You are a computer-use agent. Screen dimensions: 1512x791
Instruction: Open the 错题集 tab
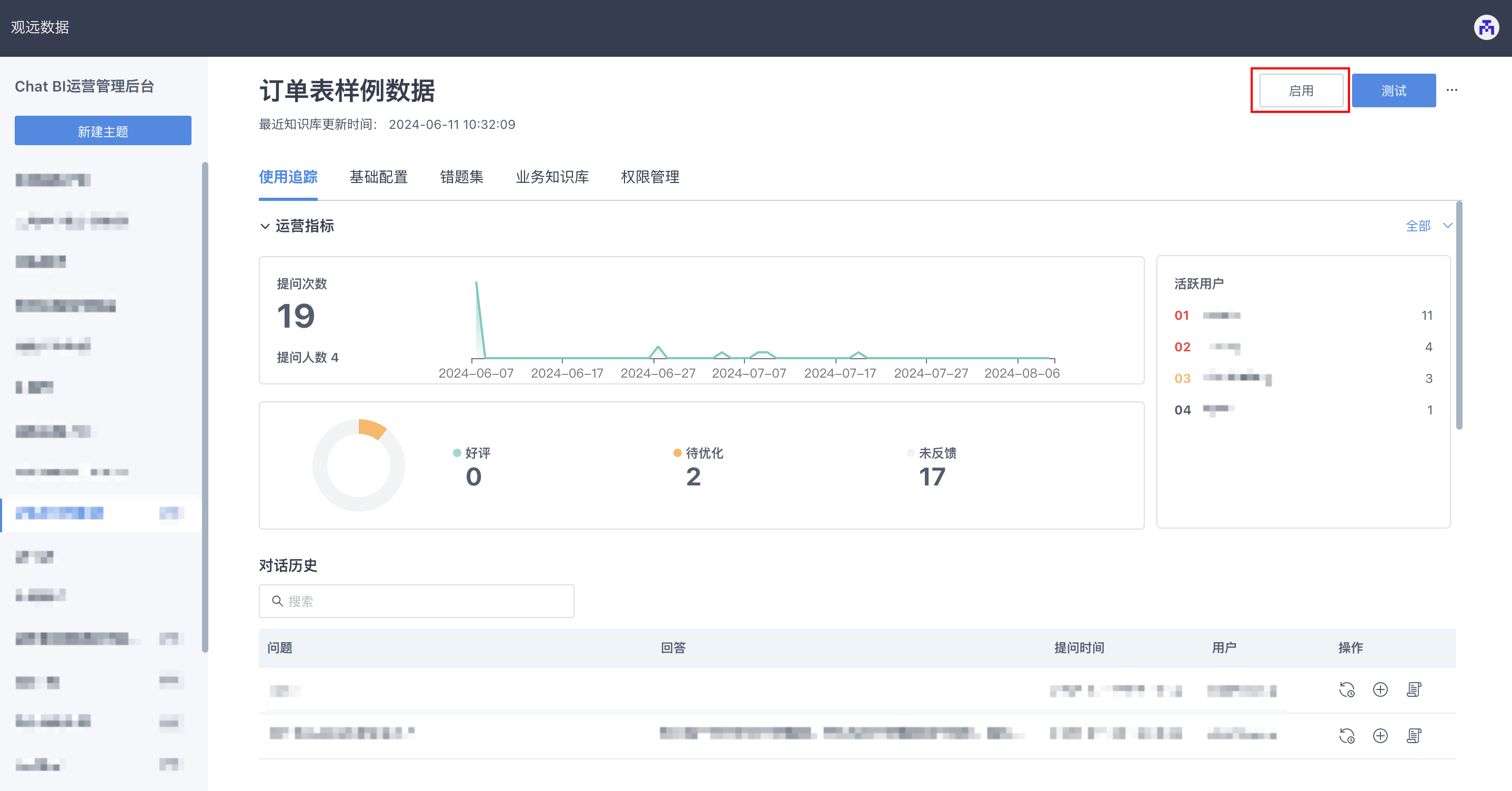462,177
